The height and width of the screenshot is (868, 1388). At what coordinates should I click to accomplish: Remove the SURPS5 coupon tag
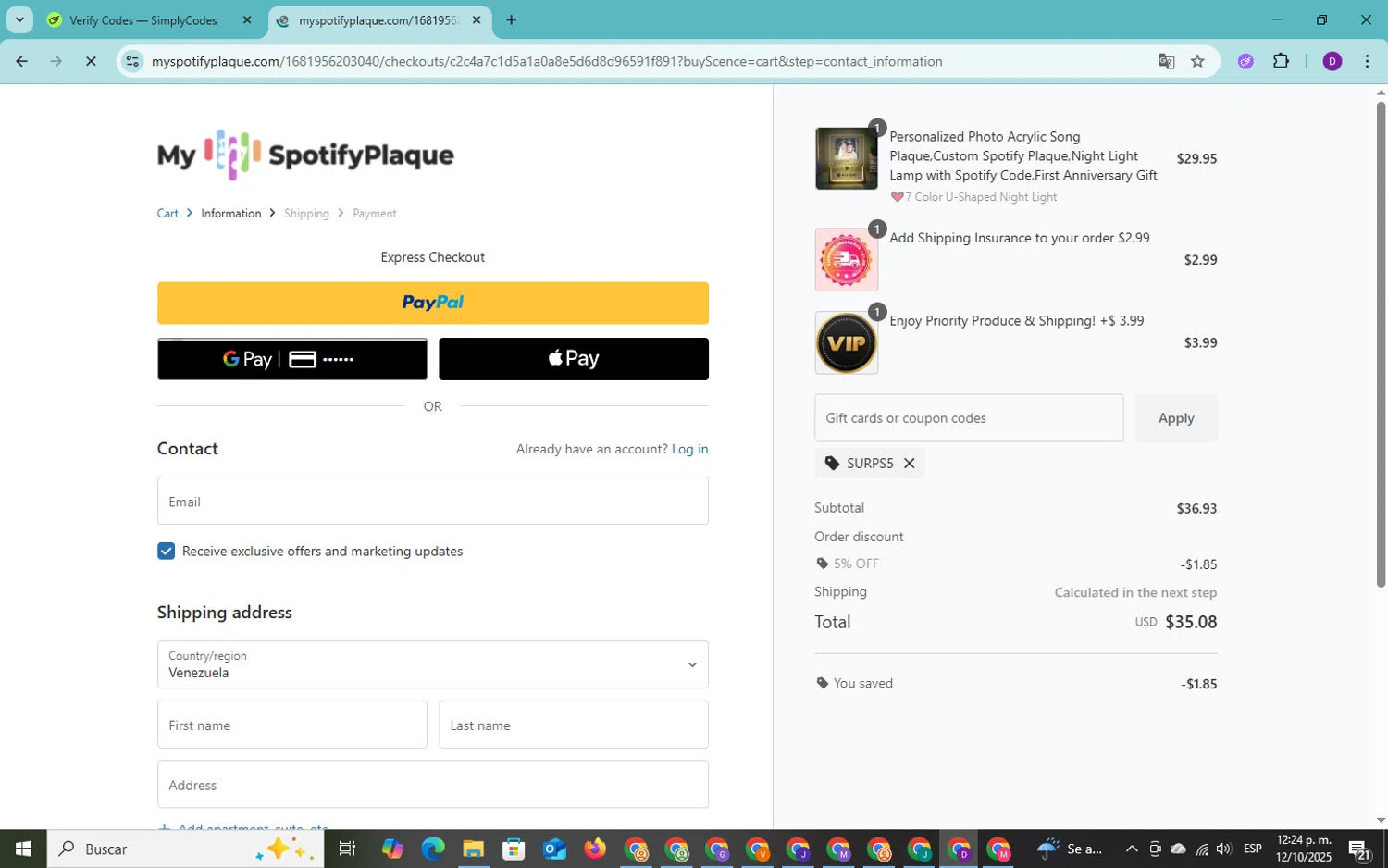coord(909,464)
